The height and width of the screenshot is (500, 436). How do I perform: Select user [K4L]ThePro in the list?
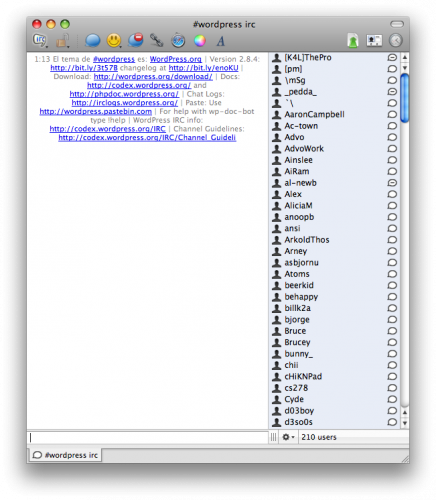pos(335,57)
